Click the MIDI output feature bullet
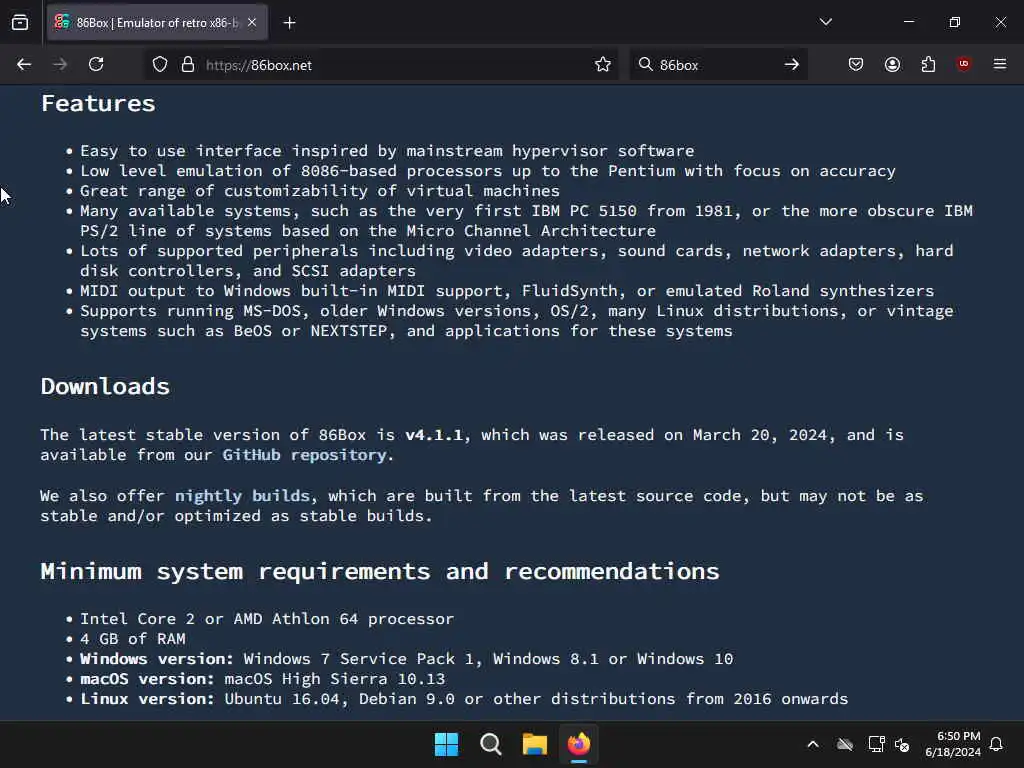The image size is (1024, 768). (507, 291)
